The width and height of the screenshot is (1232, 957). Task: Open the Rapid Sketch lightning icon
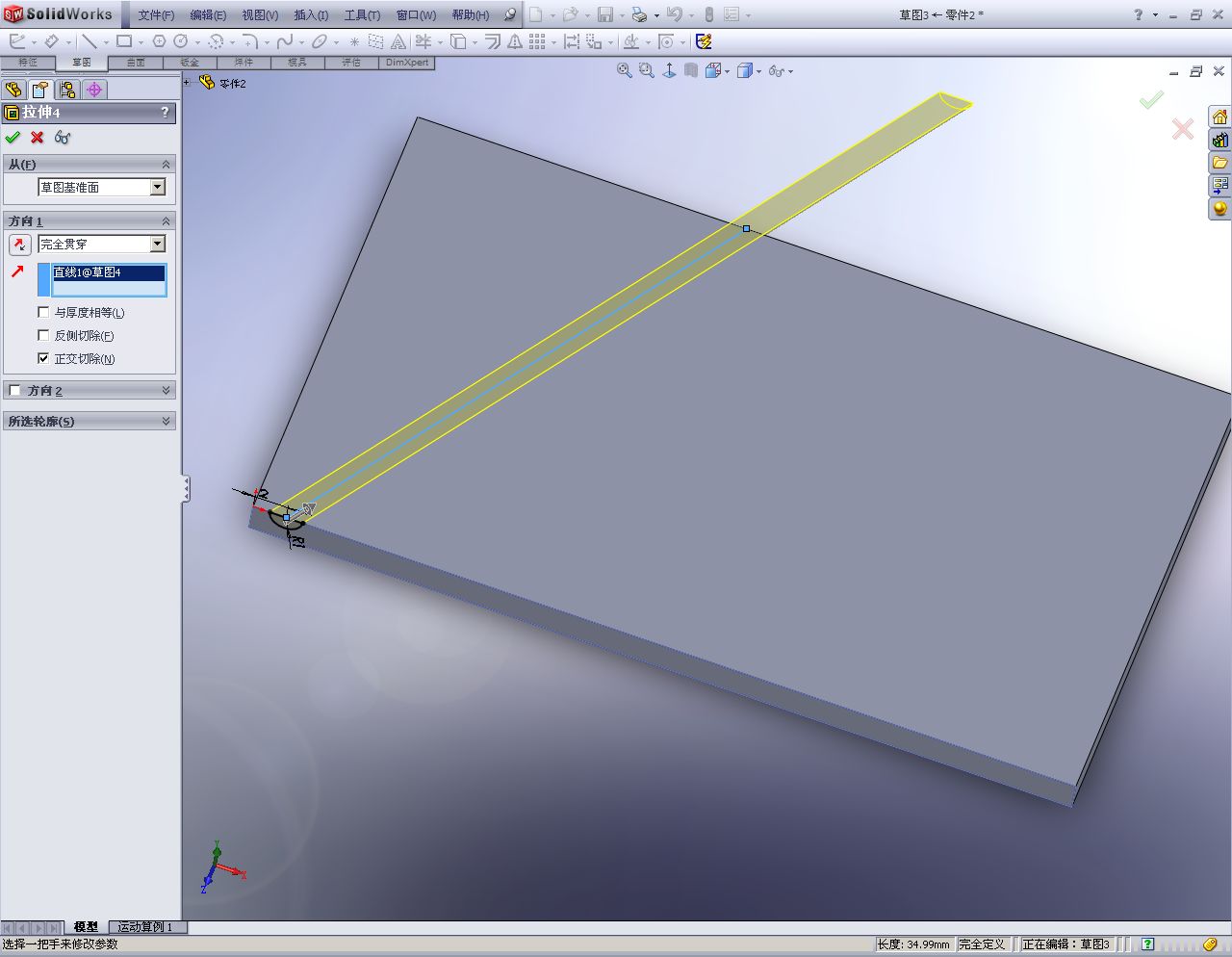click(x=704, y=41)
